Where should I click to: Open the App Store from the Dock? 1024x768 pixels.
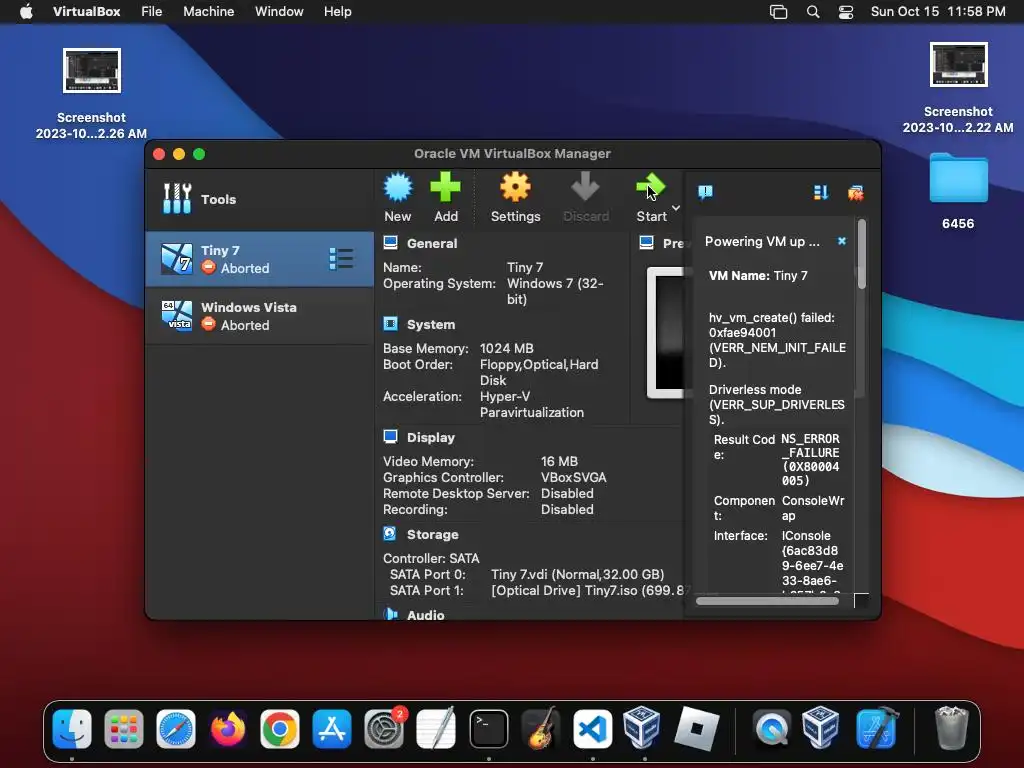click(x=332, y=728)
